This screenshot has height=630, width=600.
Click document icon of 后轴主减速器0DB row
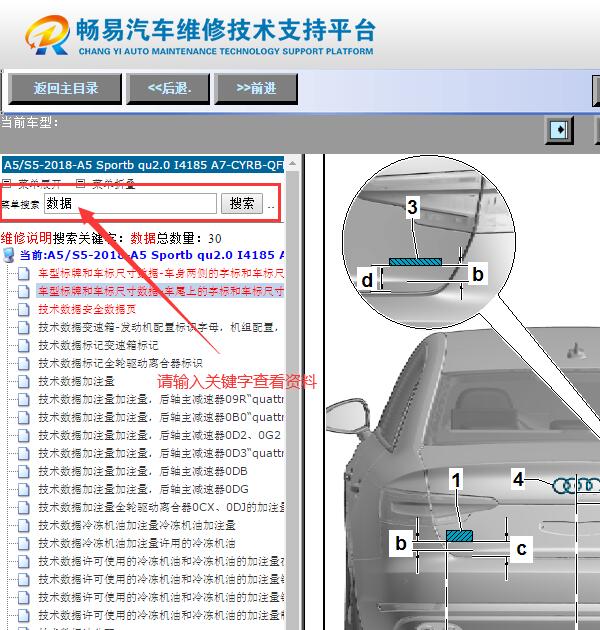coord(24,471)
